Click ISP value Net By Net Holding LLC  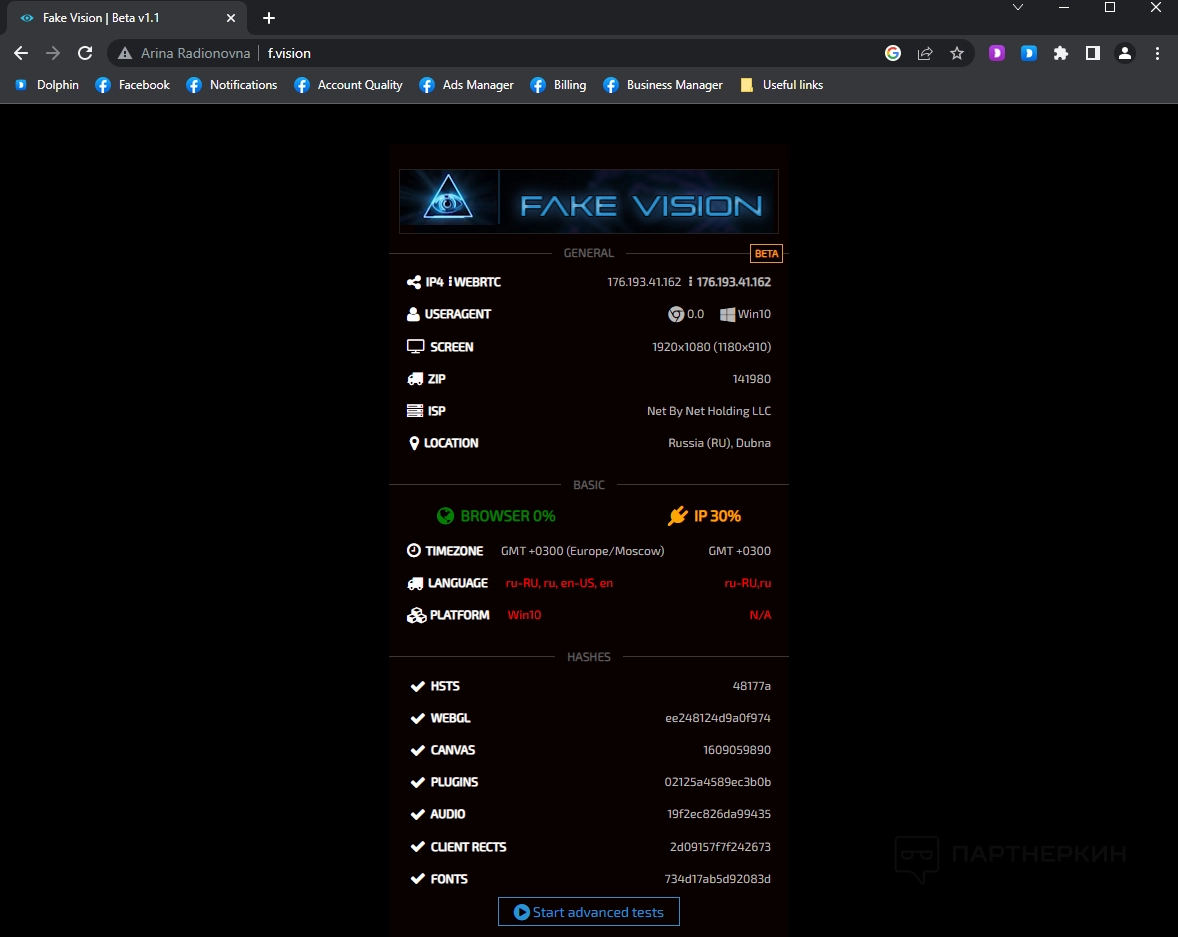(708, 411)
